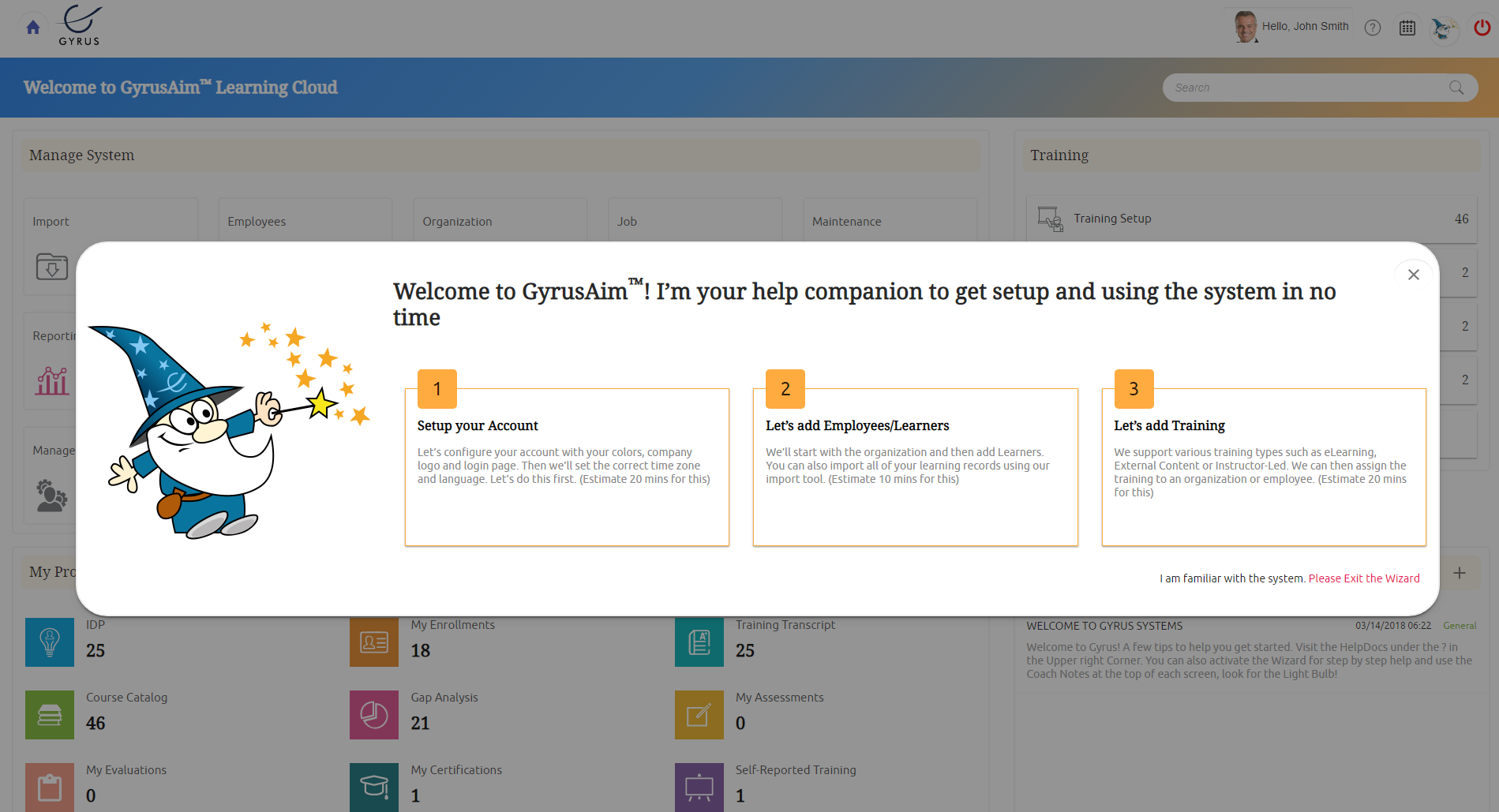
Task: Open Training Setup menu item
Action: click(x=1112, y=219)
